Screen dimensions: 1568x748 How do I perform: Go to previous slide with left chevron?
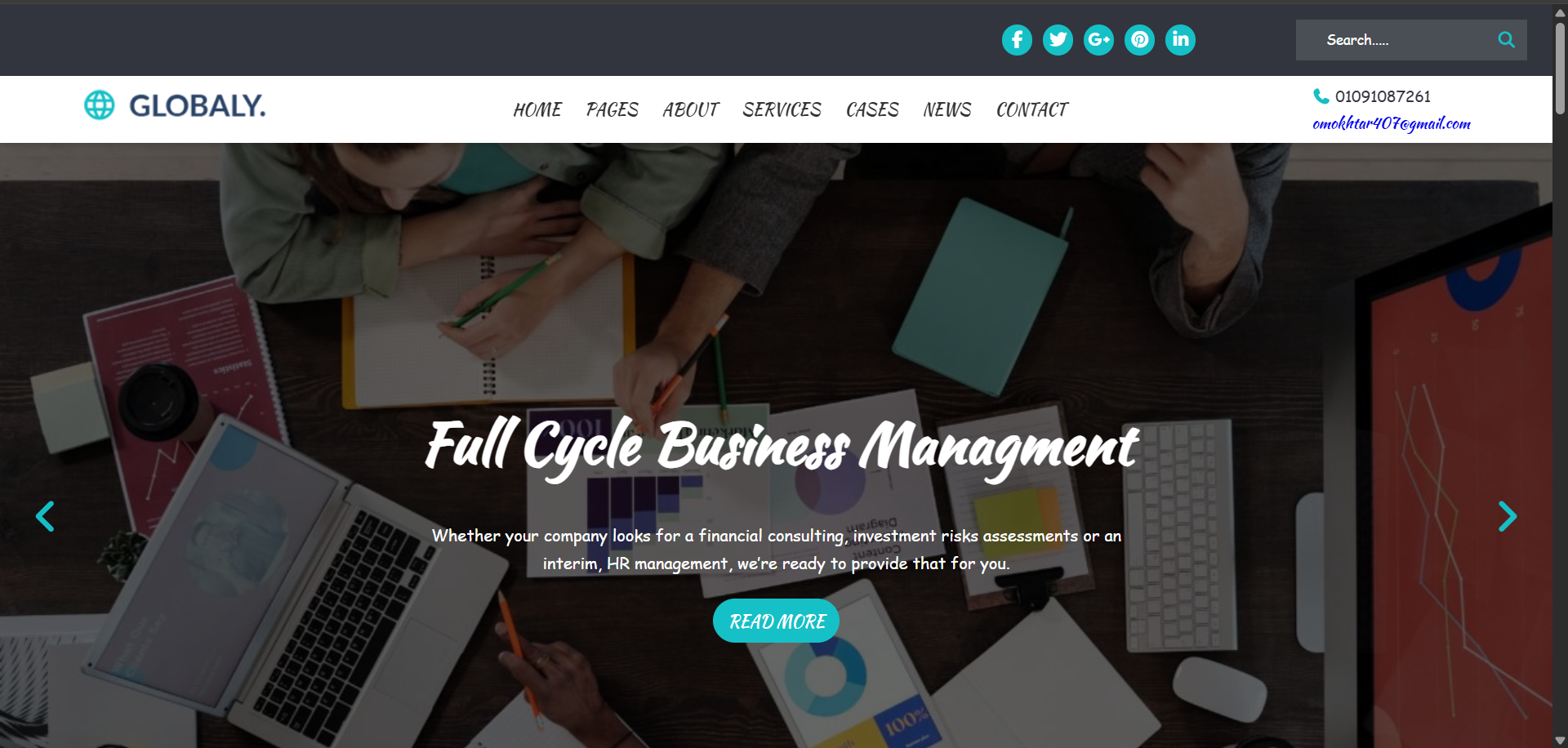point(45,516)
